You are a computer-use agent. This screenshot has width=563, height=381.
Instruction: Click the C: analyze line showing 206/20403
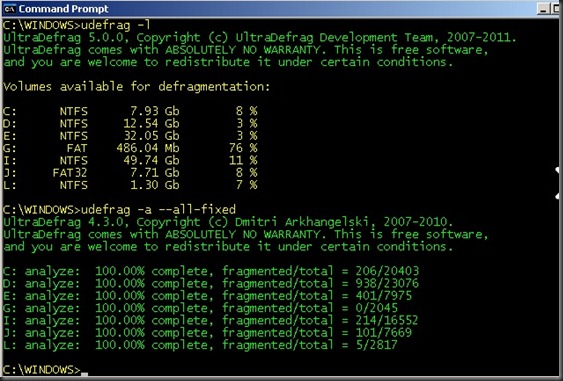coord(211,271)
